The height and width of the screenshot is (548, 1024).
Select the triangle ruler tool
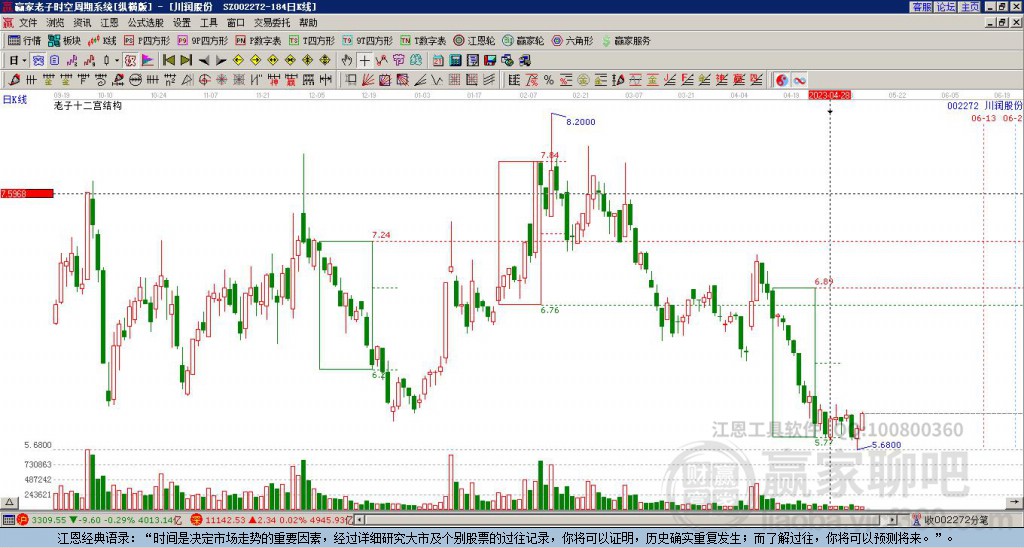click(186, 80)
